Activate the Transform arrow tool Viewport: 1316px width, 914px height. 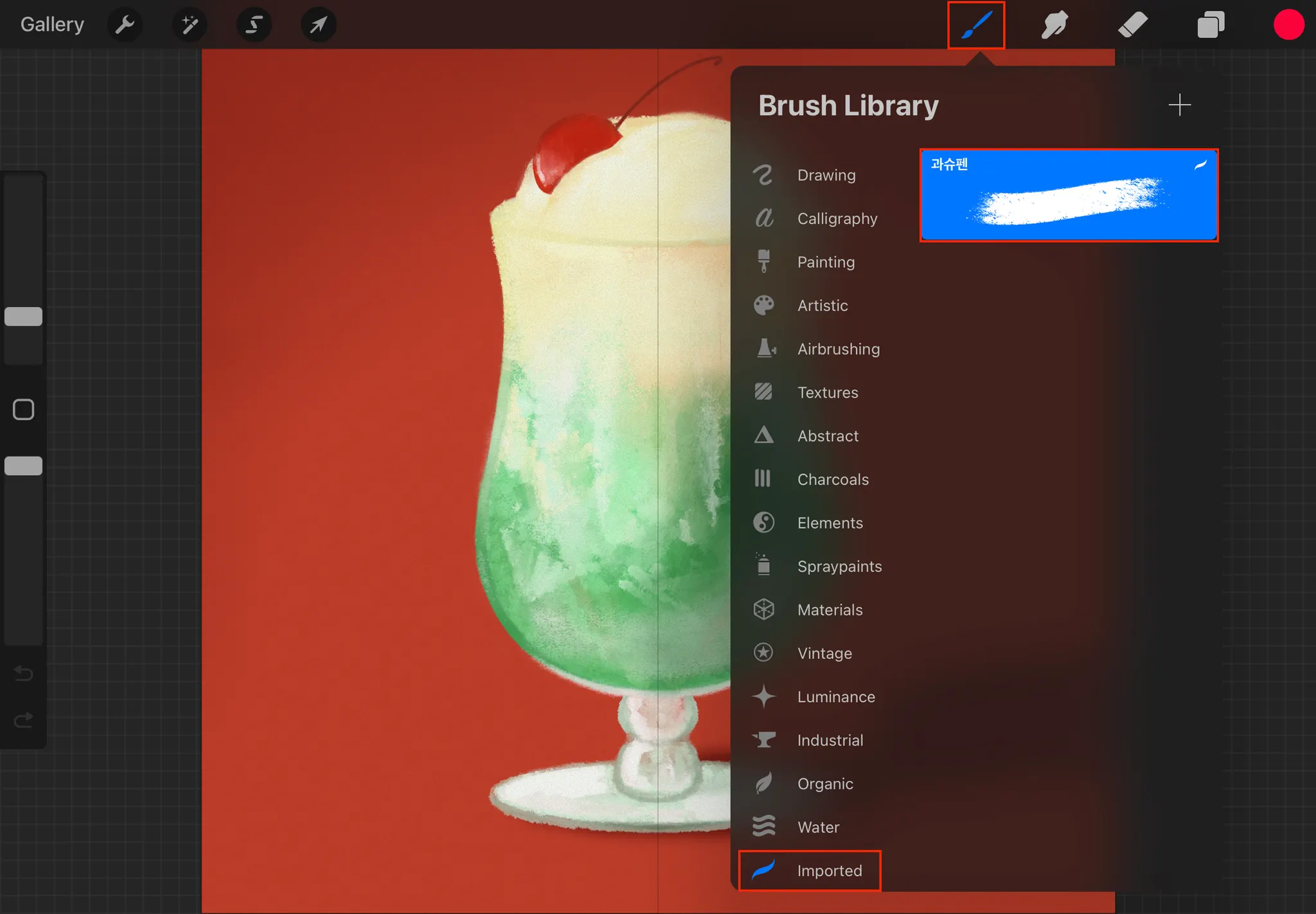319,25
